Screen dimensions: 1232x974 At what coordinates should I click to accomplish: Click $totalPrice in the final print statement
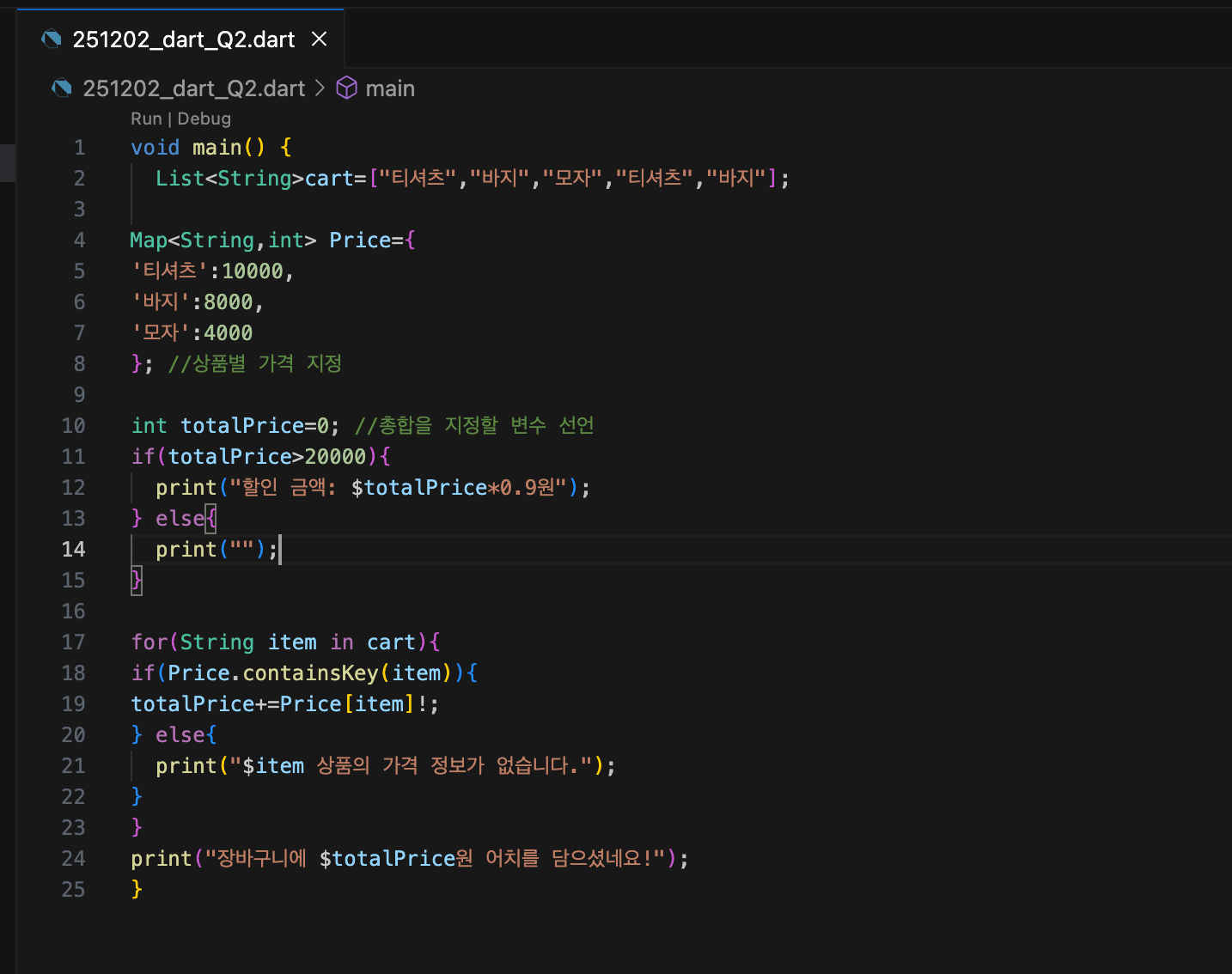coord(387,858)
